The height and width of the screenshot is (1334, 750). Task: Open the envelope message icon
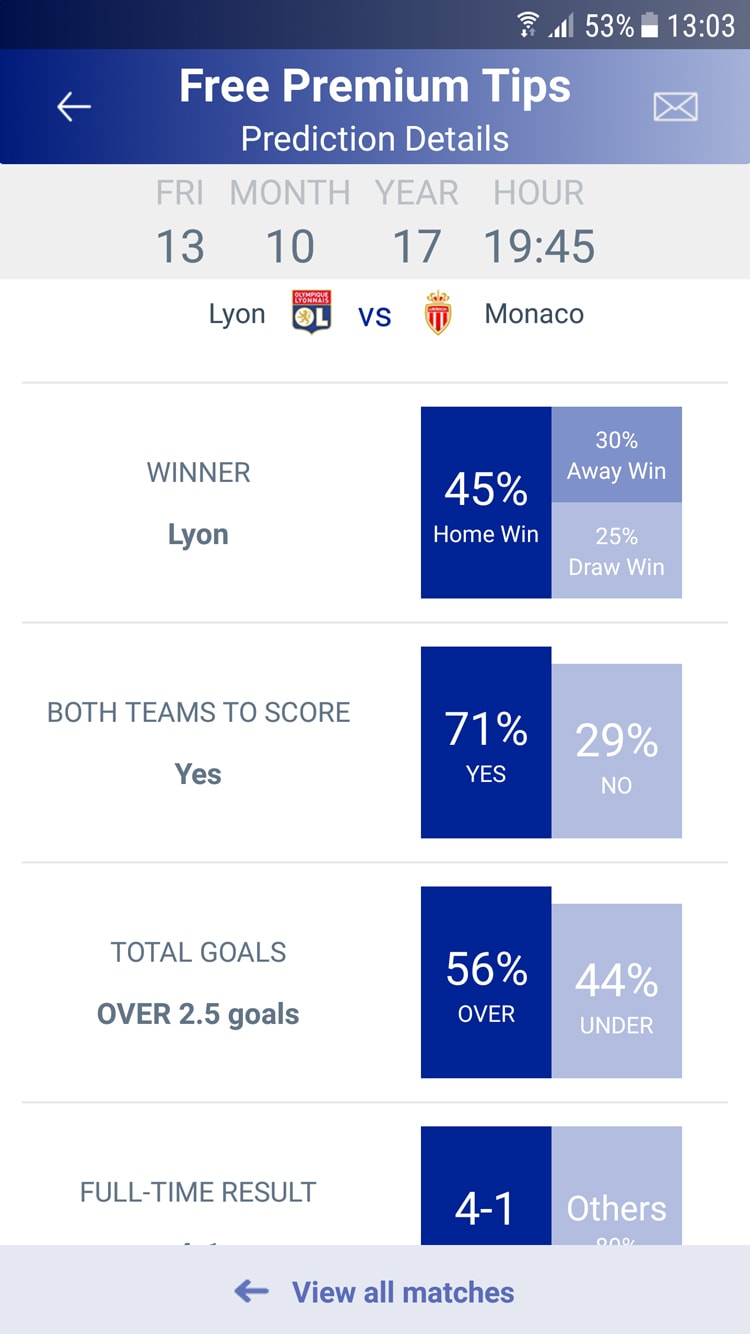pyautogui.click(x=676, y=105)
